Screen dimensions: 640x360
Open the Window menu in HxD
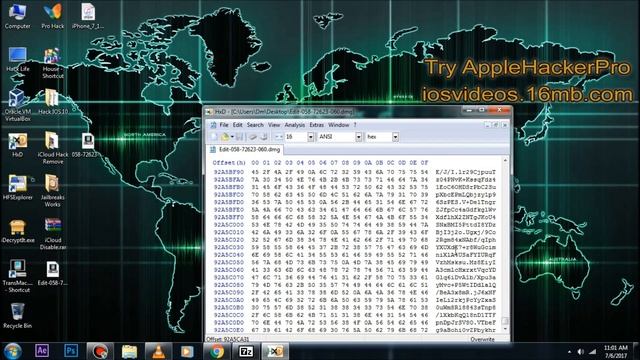tap(339, 125)
